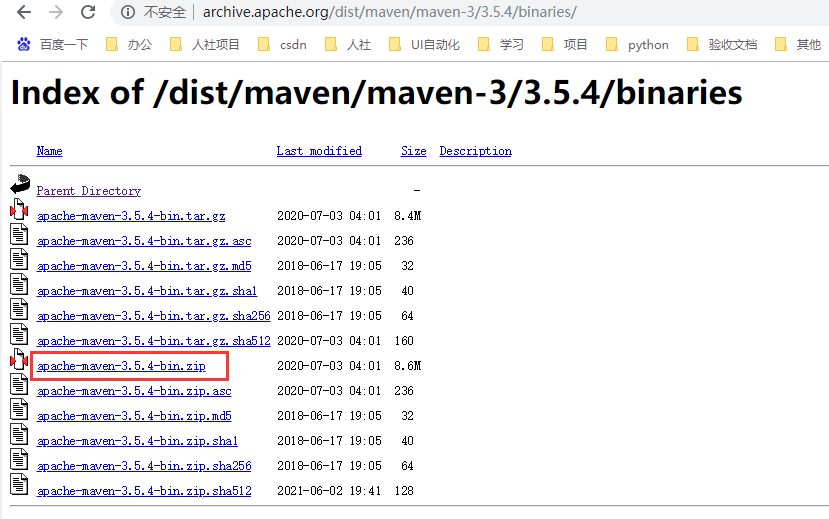Click the archive icon beside bin.tar.gz
The image size is (829, 519).
tap(19, 209)
